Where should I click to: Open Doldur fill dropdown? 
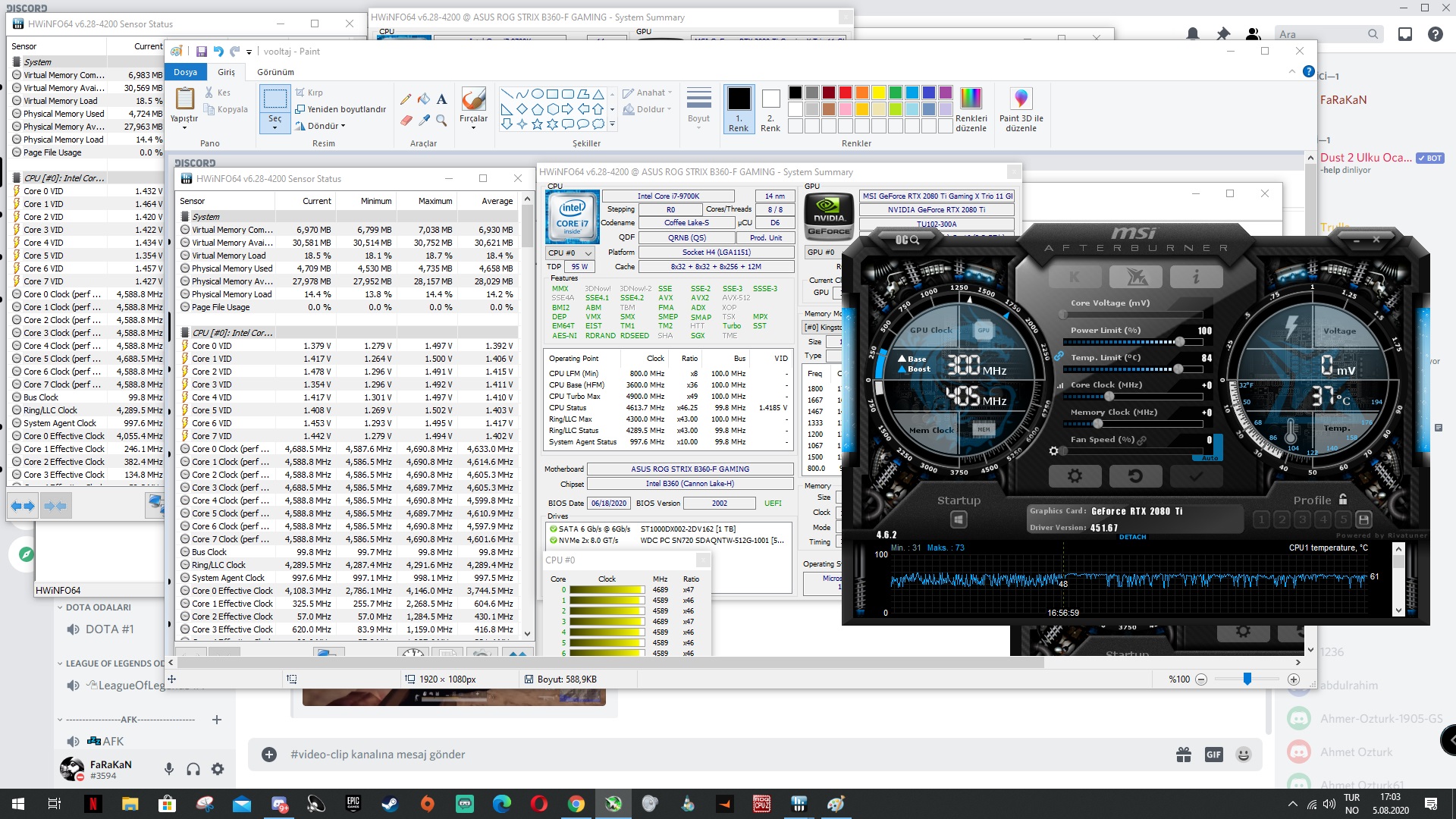(648, 109)
